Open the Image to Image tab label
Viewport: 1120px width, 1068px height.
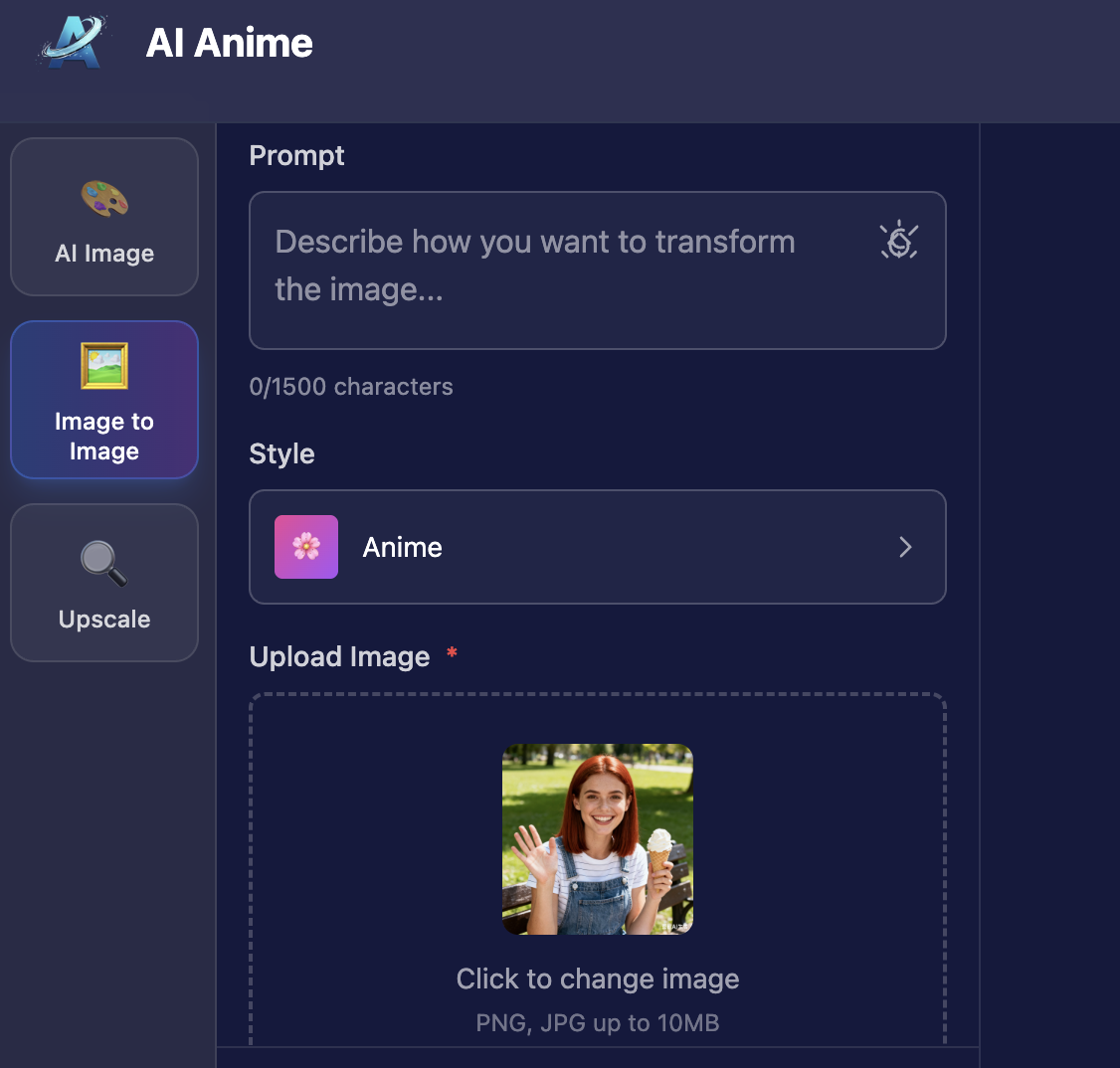(104, 436)
